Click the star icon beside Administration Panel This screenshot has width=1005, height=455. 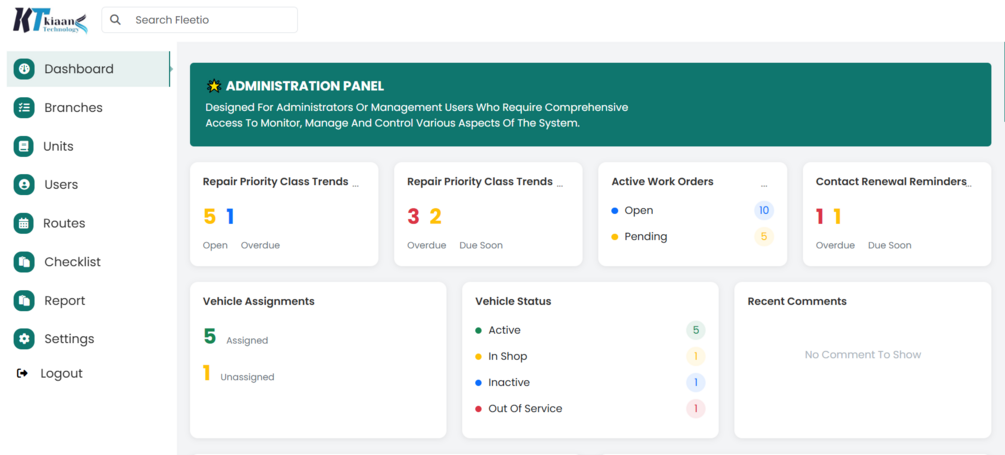(213, 86)
